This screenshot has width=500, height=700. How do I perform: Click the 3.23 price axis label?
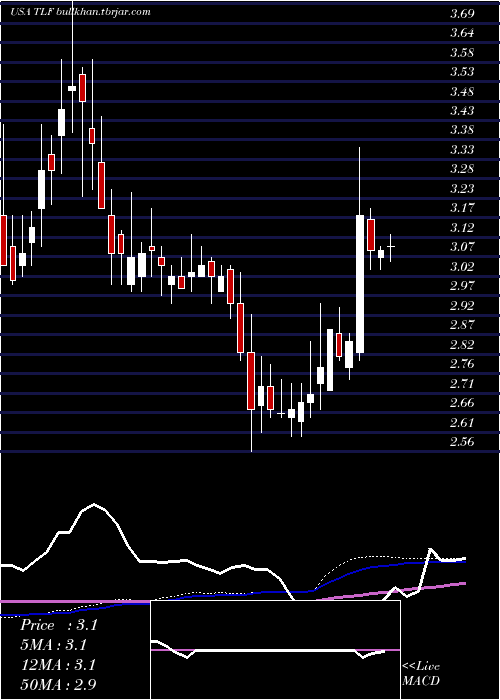[462, 189]
